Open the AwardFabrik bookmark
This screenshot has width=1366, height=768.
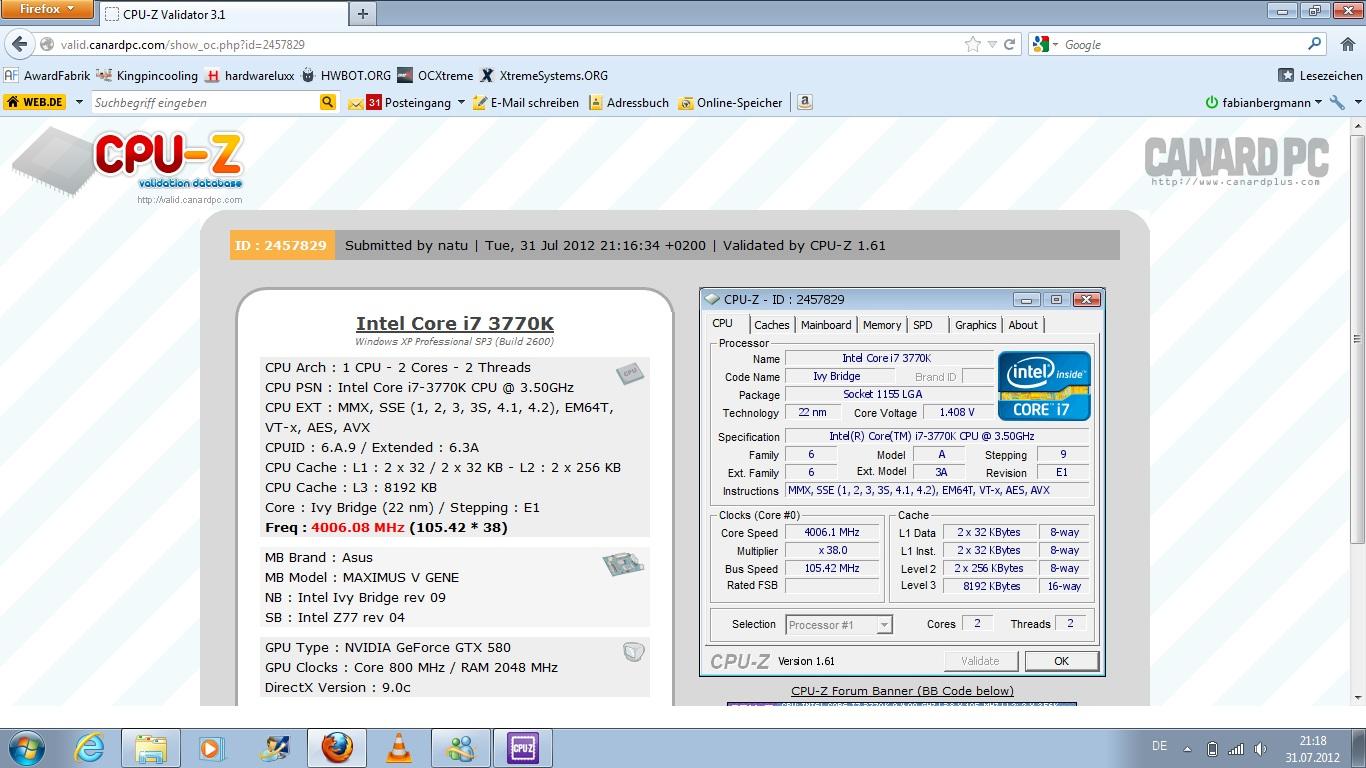point(47,75)
